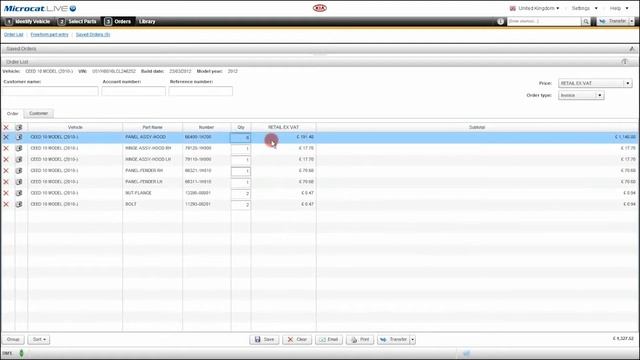Edit Qty field for BOLT row
Screen dimensions: 640x360
click(x=241, y=204)
